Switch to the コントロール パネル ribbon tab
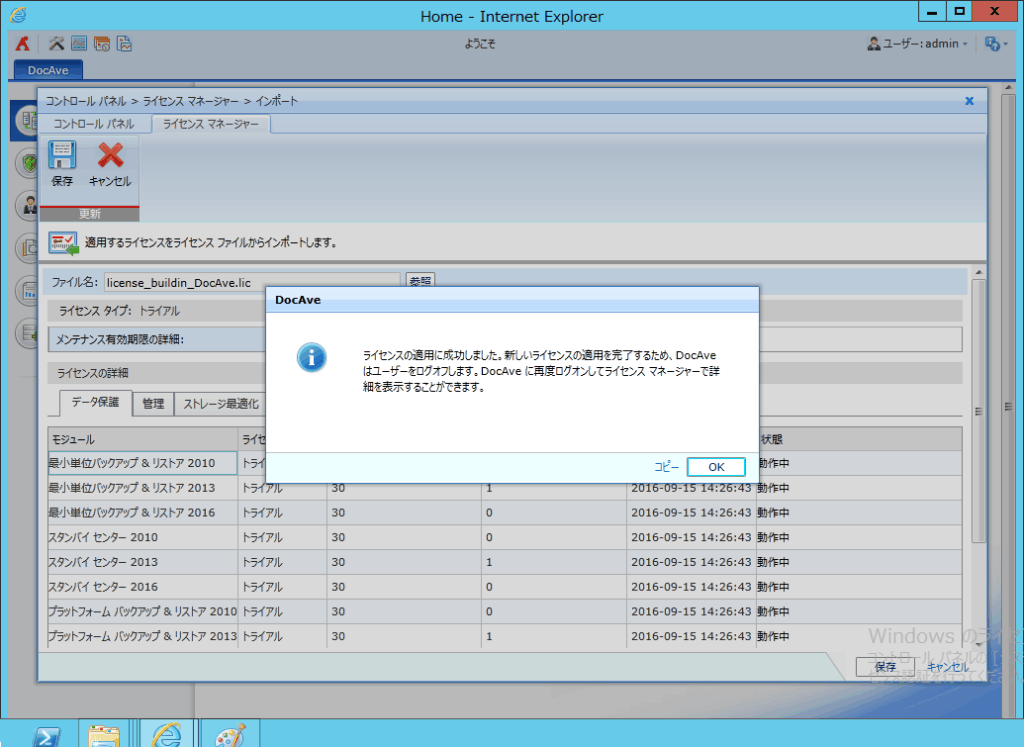The height and width of the screenshot is (747, 1024). click(94, 124)
